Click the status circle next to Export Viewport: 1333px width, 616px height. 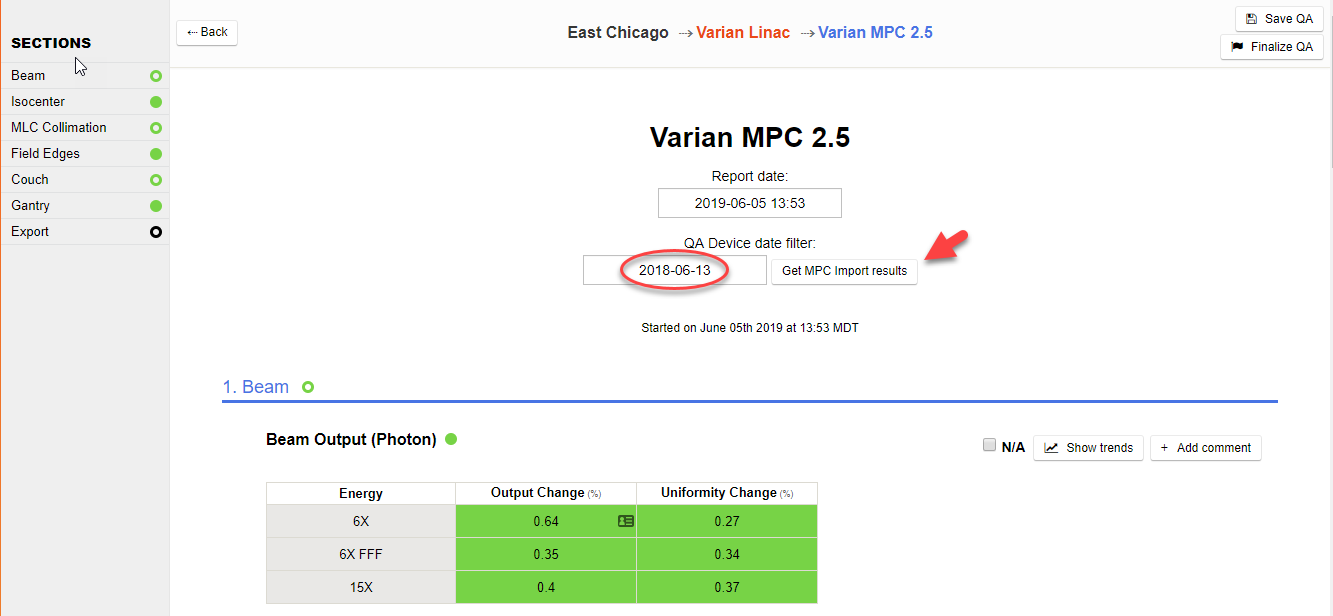click(x=156, y=232)
